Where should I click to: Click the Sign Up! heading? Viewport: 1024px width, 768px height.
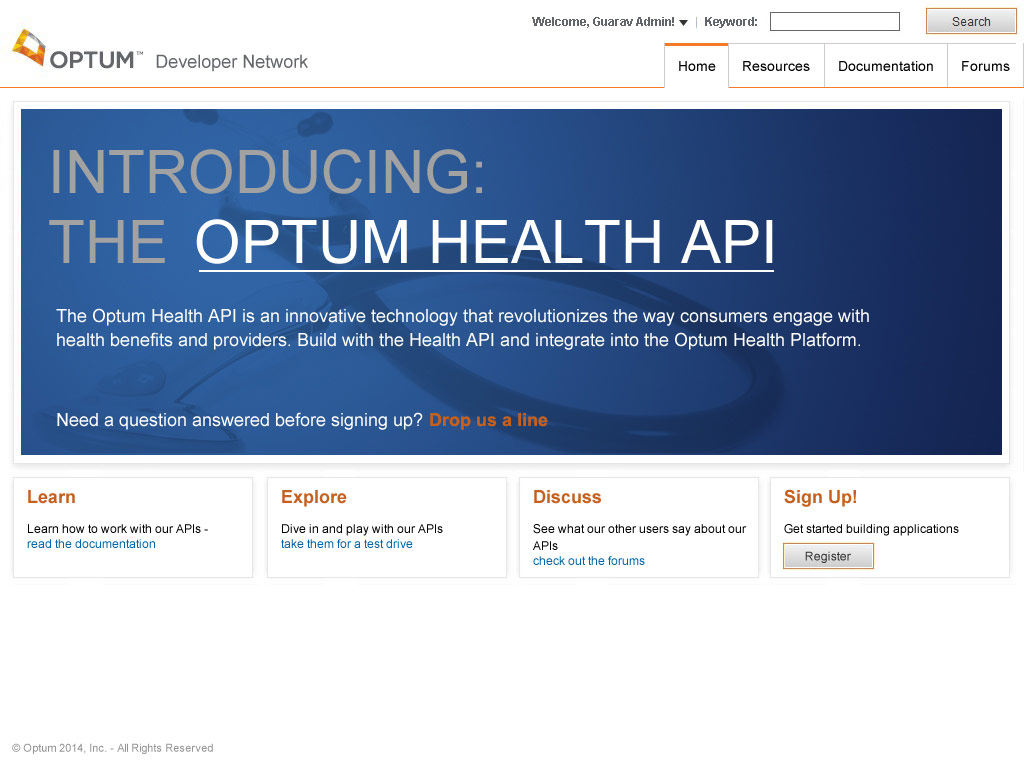(x=820, y=497)
